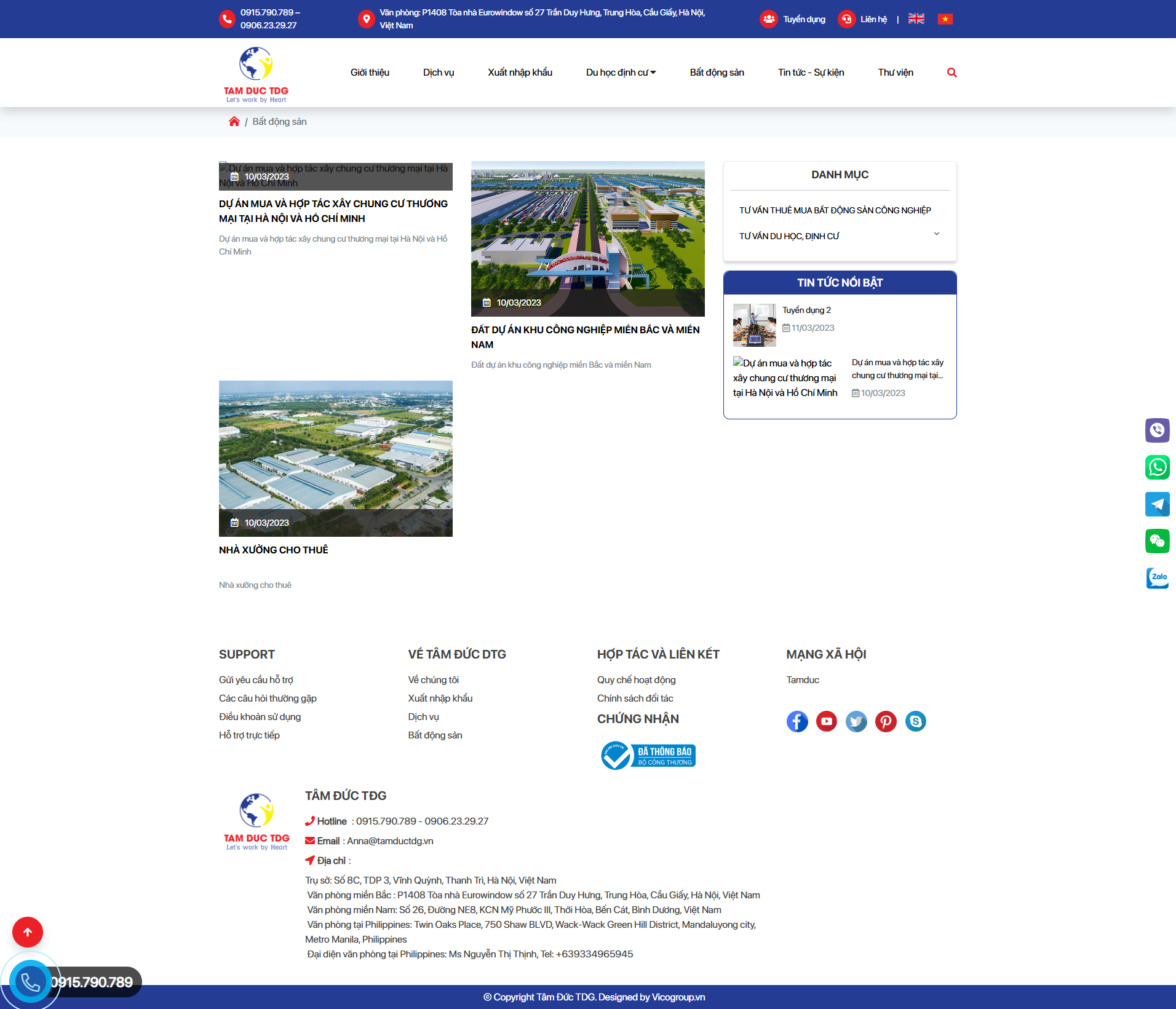The width and height of the screenshot is (1176, 1009).
Task: Open the Giới thiệu menu item
Action: point(370,73)
